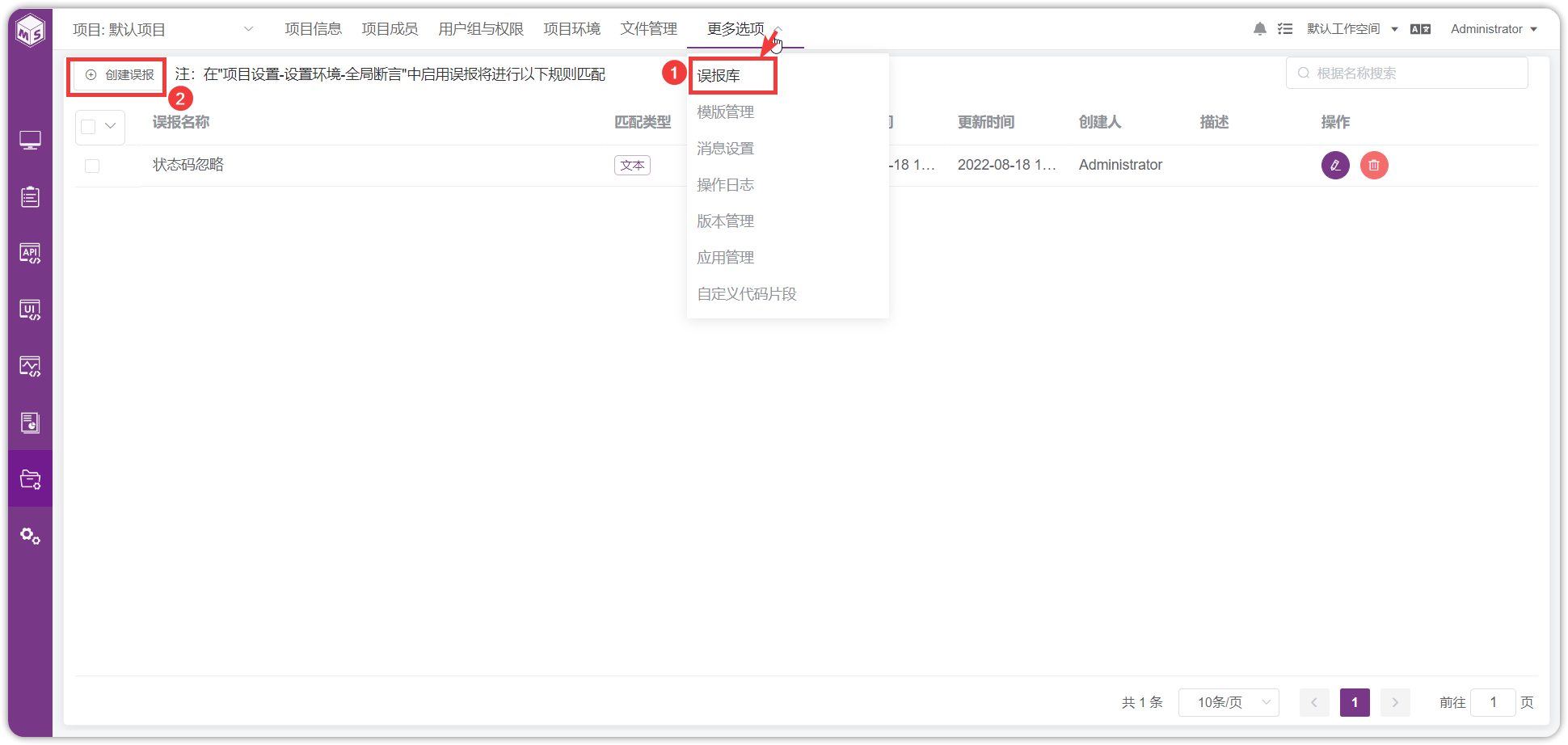1568x745 pixels.
Task: Go to the 项目环境 tab
Action: [x=571, y=29]
